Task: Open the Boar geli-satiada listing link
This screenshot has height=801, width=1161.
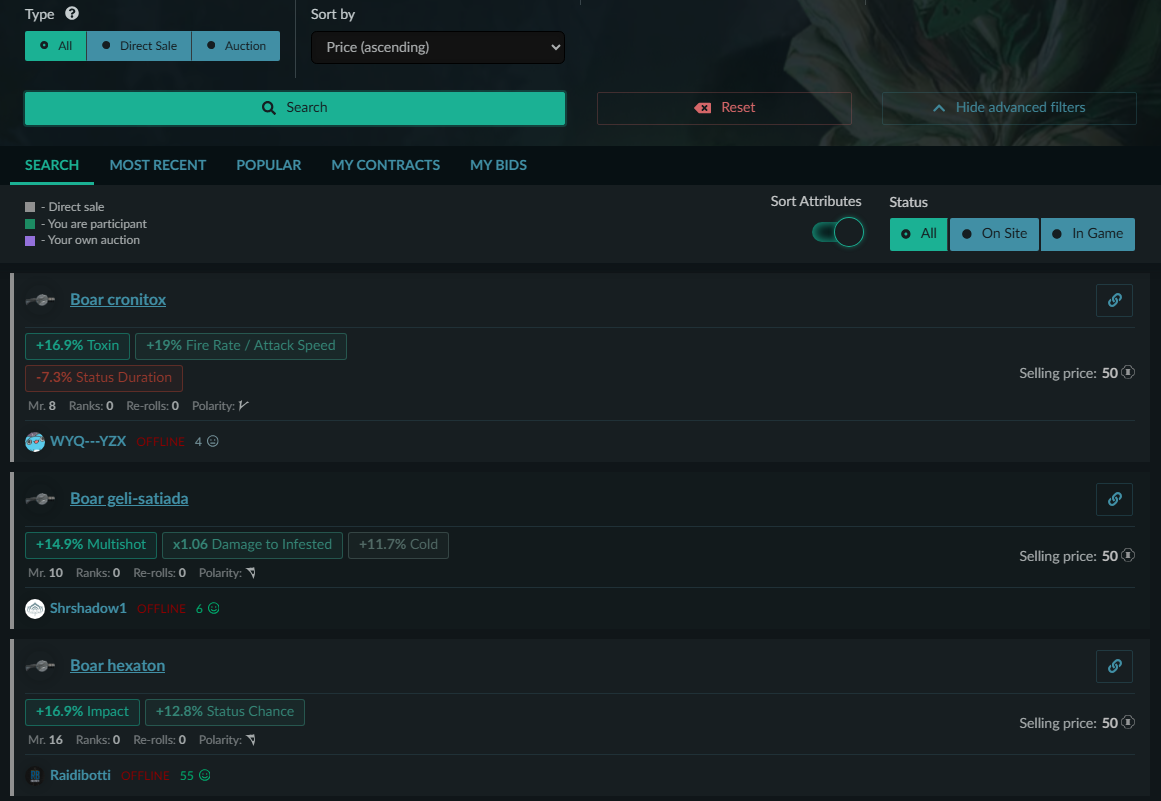Action: click(x=129, y=498)
